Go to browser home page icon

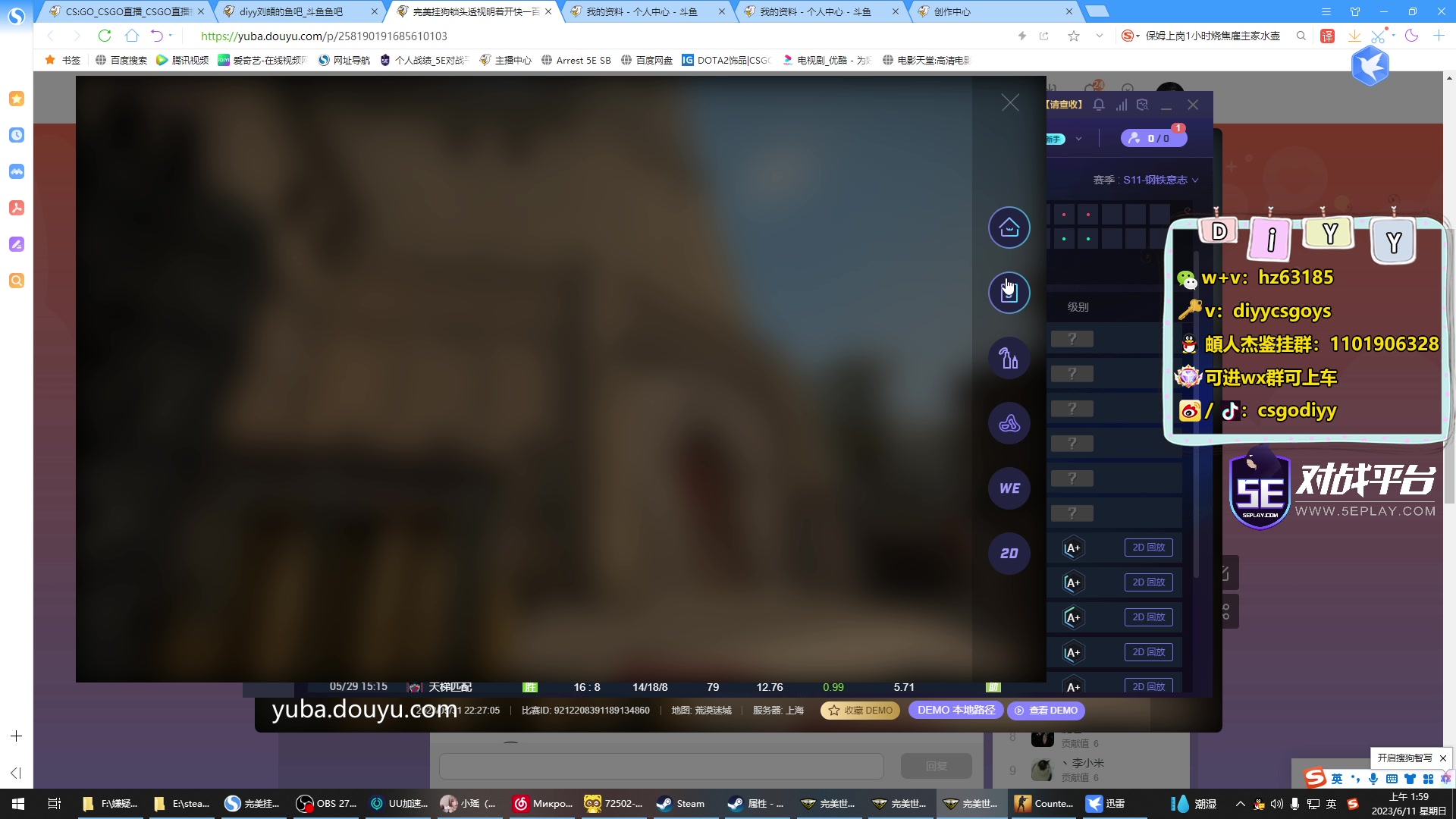(x=131, y=36)
